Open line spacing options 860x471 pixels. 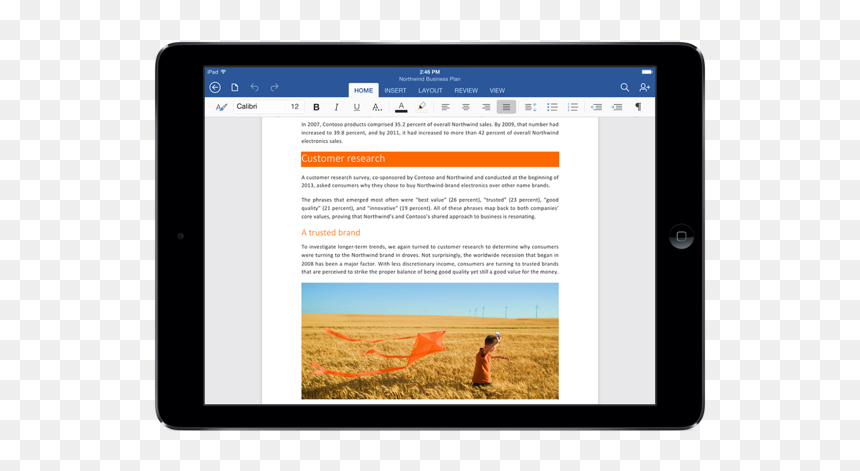[530, 107]
